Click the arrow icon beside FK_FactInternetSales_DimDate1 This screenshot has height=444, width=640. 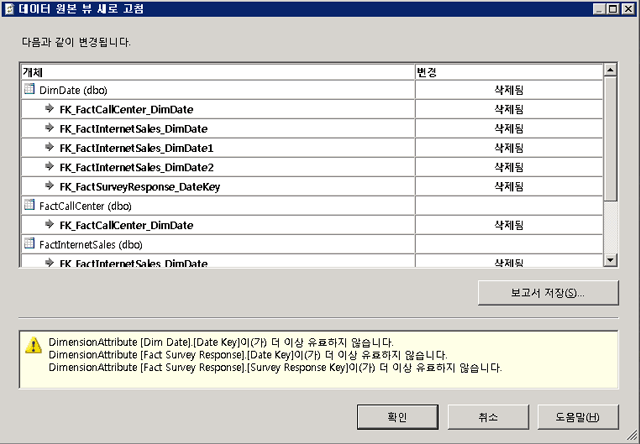point(49,147)
